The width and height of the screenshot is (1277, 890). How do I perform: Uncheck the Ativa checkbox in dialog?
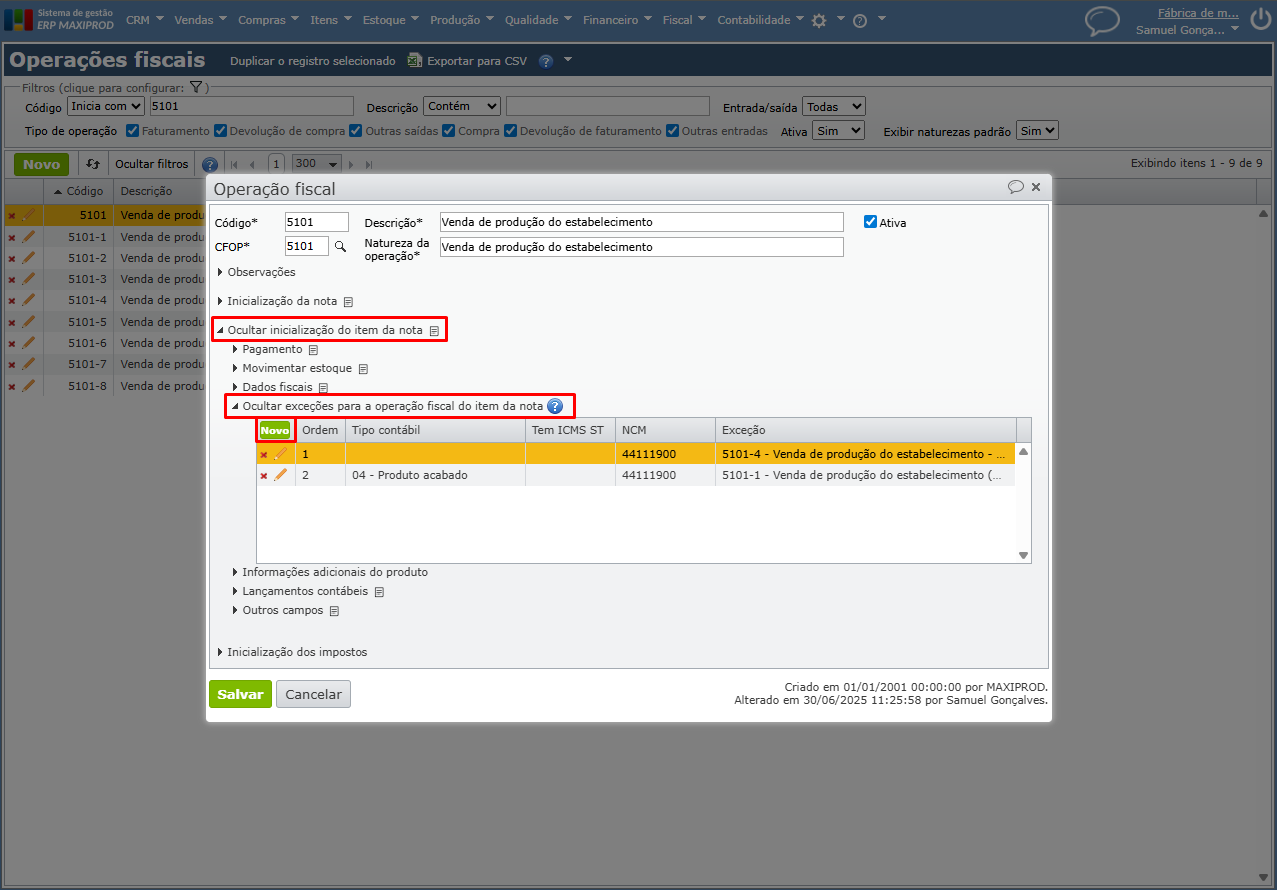(x=870, y=222)
